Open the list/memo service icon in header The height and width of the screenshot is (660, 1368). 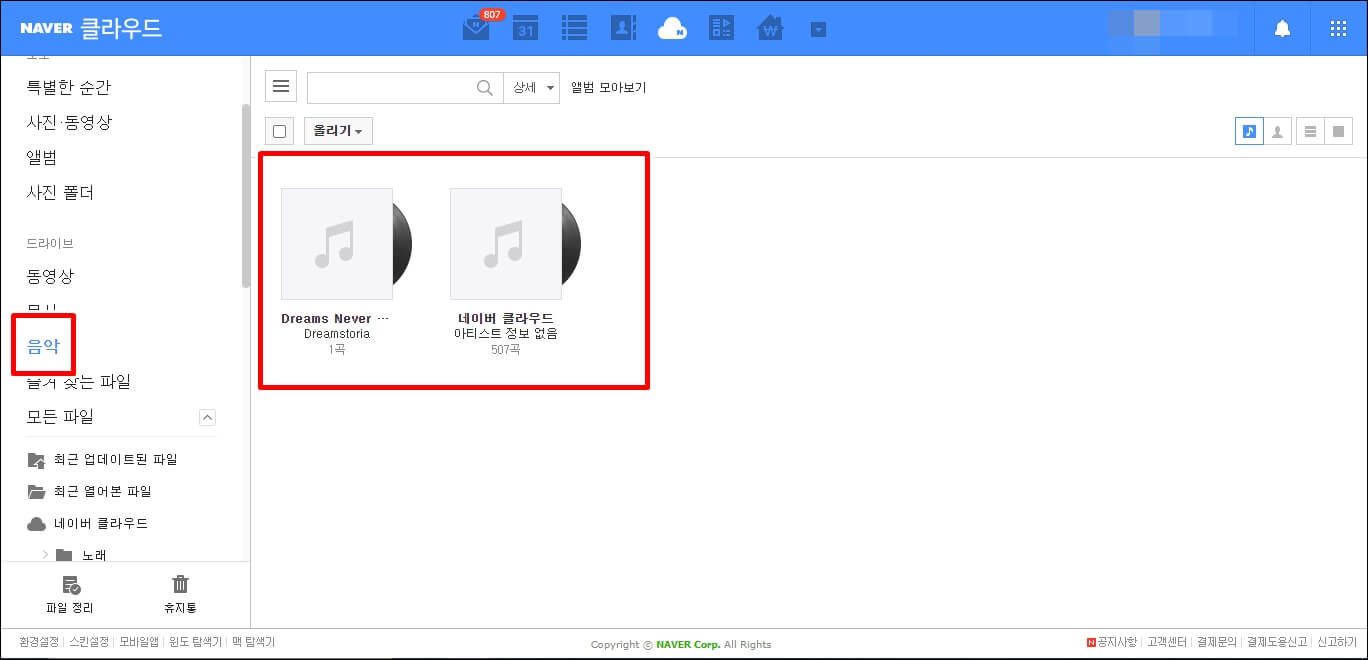click(x=574, y=28)
